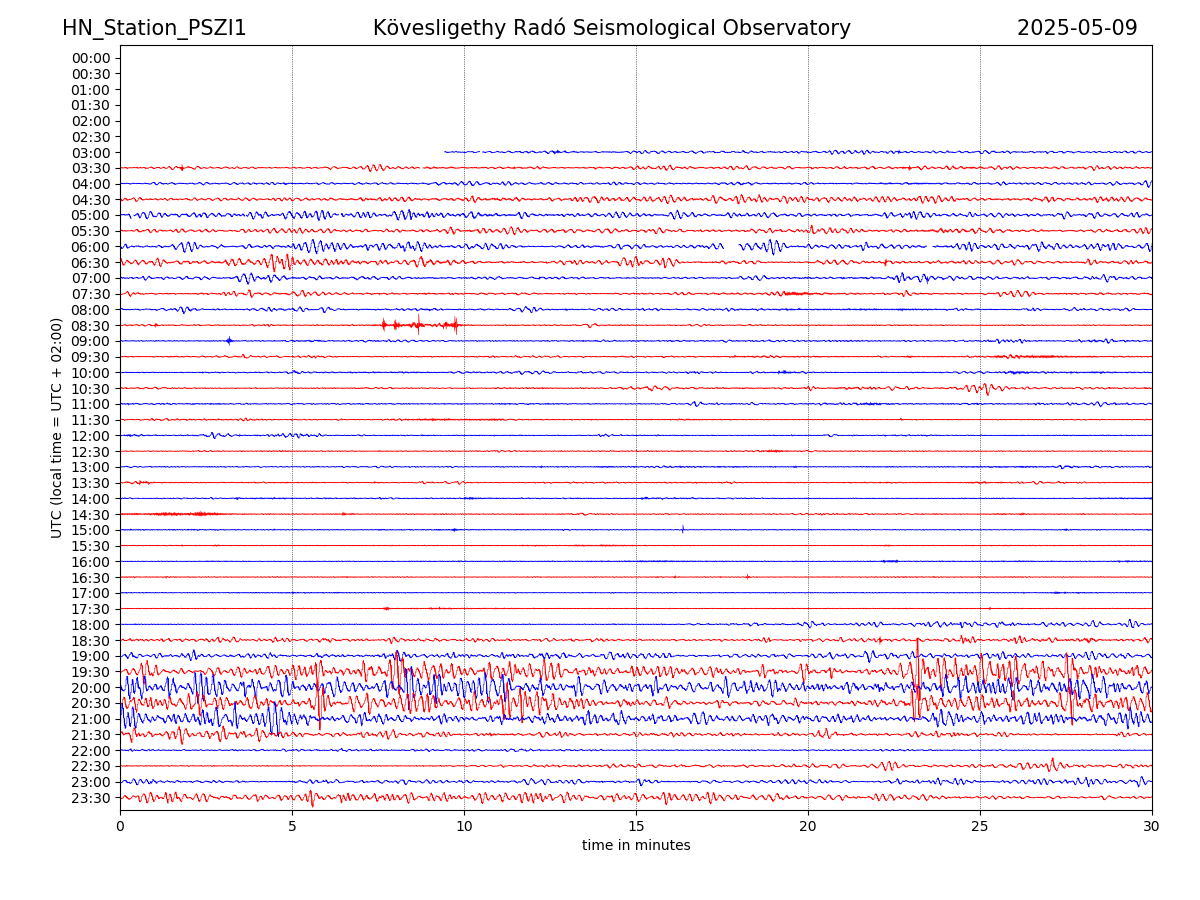Viewport: 1200px width, 900px height.
Task: Click the start of the 03:00 blue trace
Action: (446, 152)
